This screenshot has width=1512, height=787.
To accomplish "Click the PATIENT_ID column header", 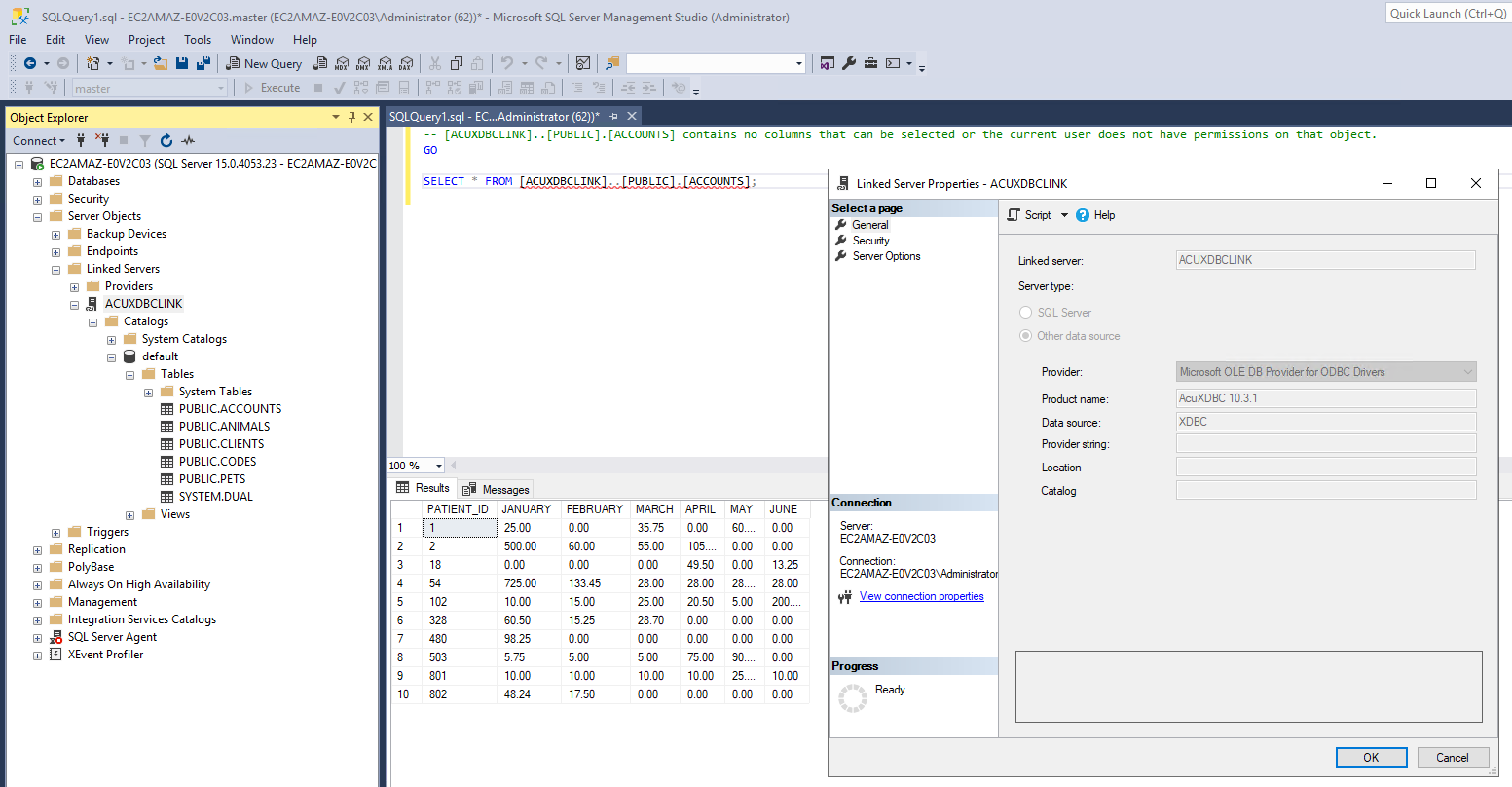I will (458, 509).
